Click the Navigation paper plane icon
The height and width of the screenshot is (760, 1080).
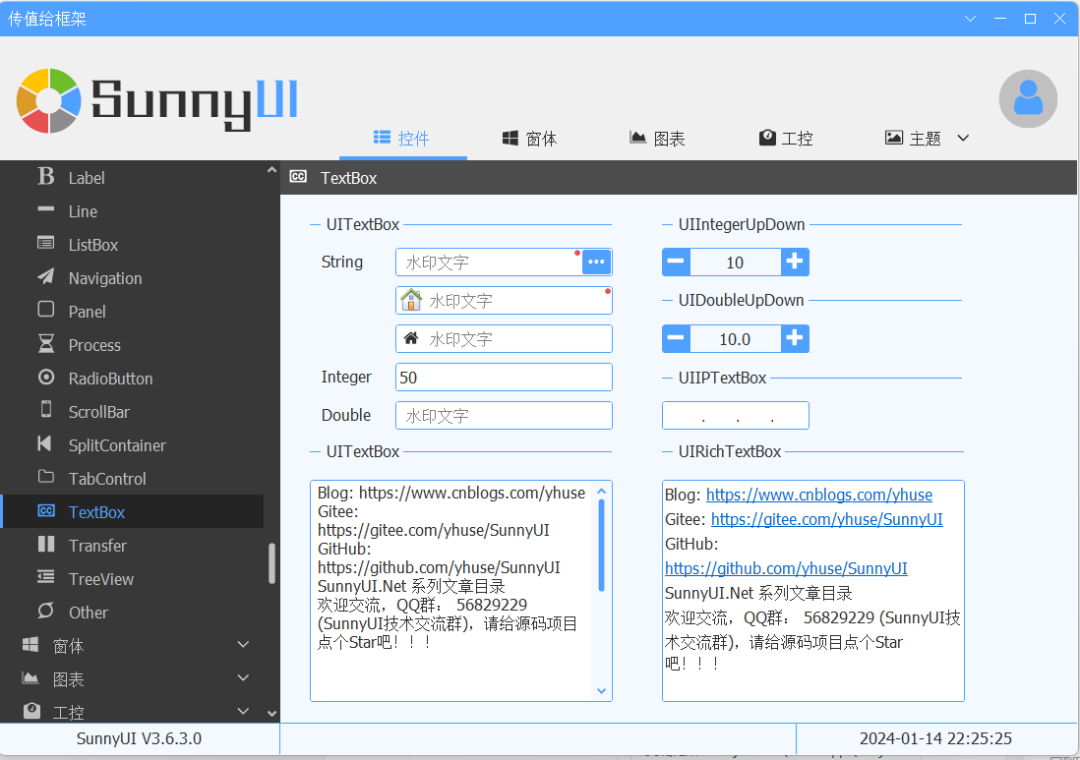tap(46, 277)
